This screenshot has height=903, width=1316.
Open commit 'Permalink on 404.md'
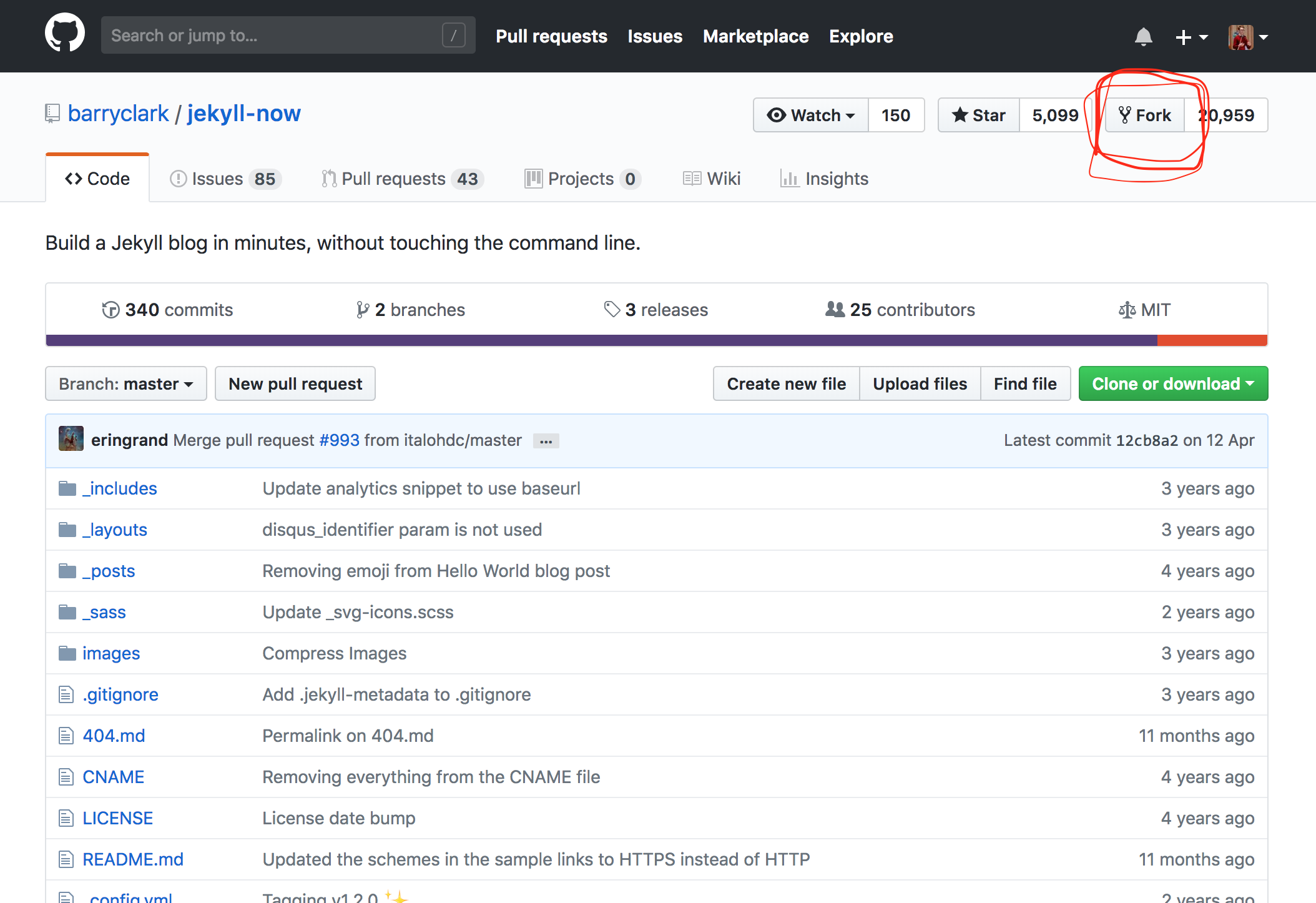(348, 736)
